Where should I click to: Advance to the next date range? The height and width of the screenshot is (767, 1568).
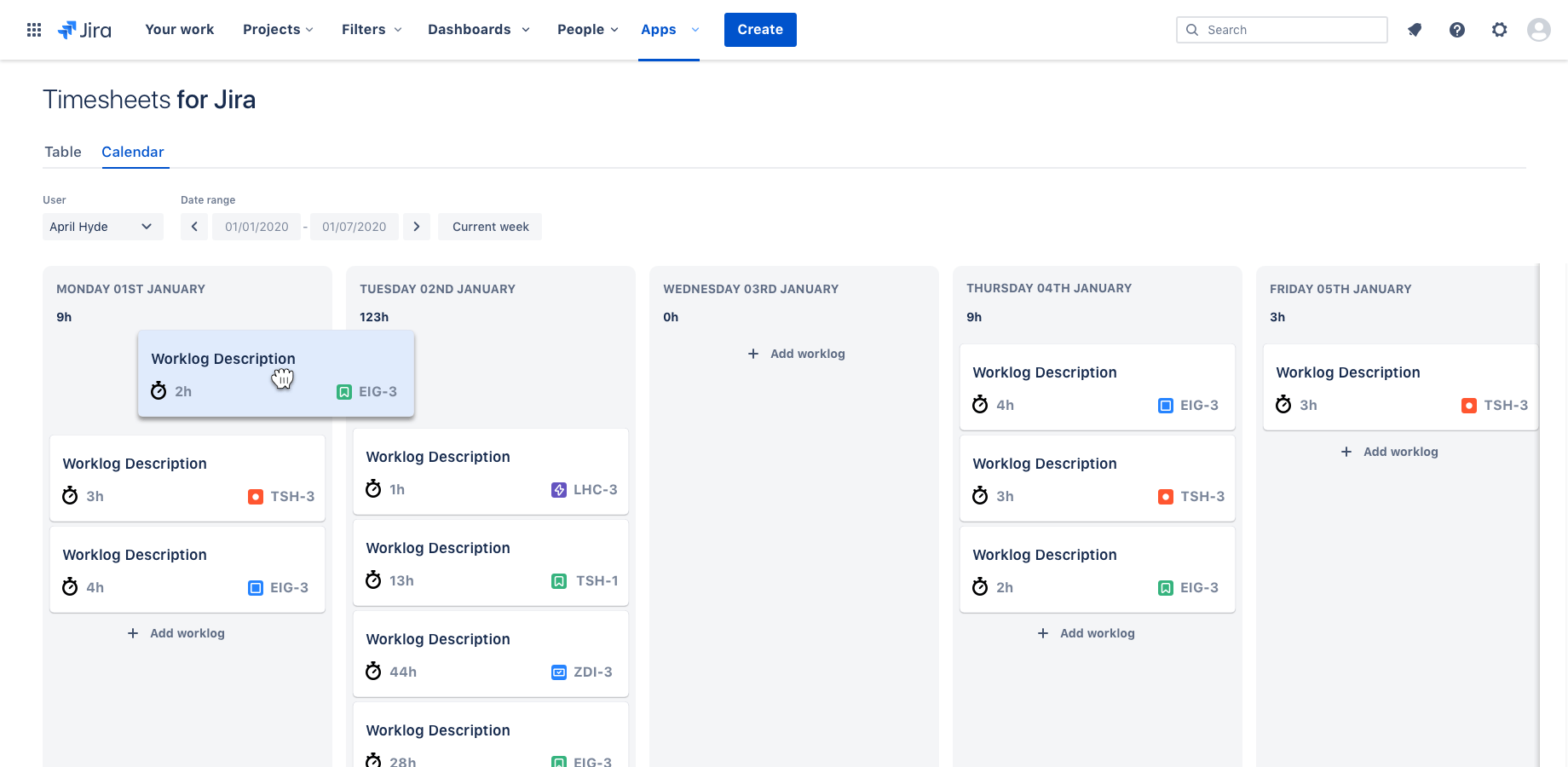(x=417, y=227)
